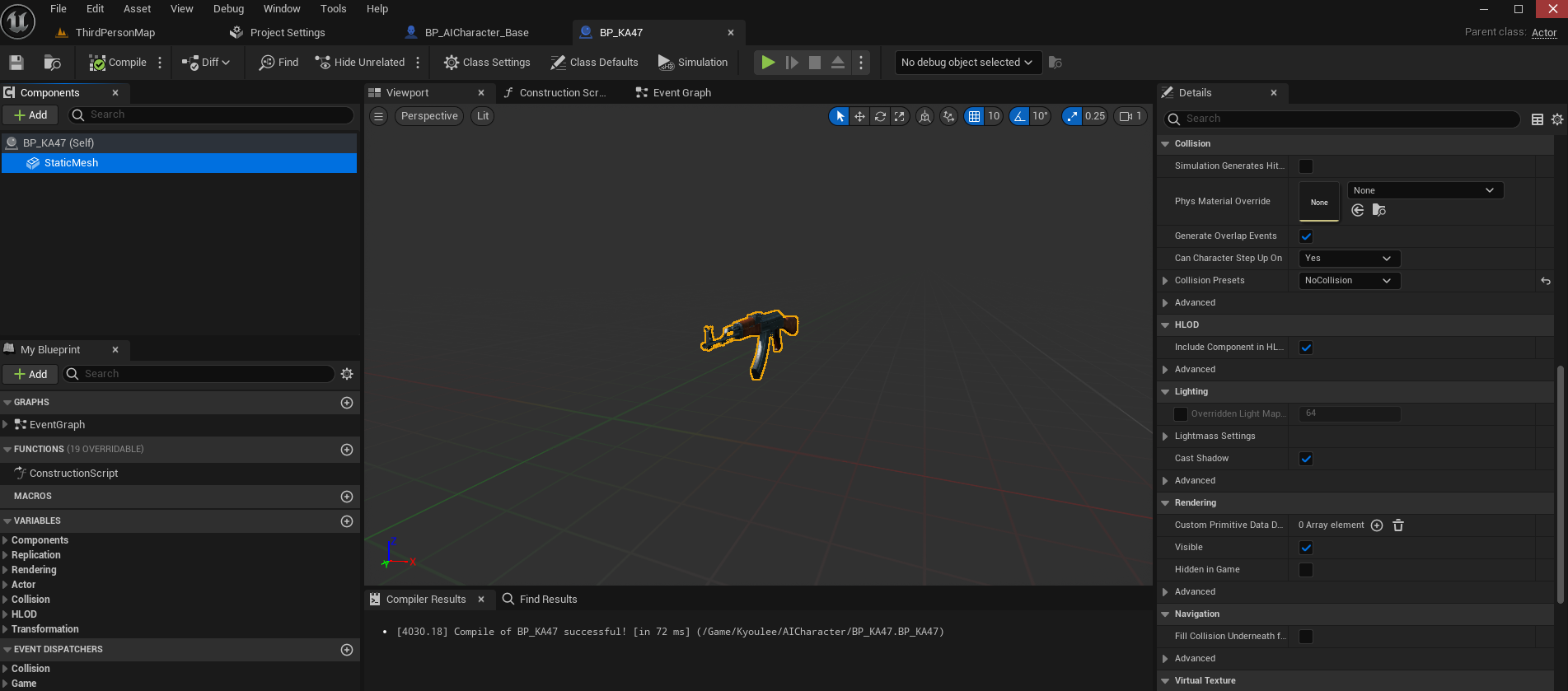1568x691 pixels.
Task: Save the blueprint with the floppy disk icon
Action: click(16, 63)
